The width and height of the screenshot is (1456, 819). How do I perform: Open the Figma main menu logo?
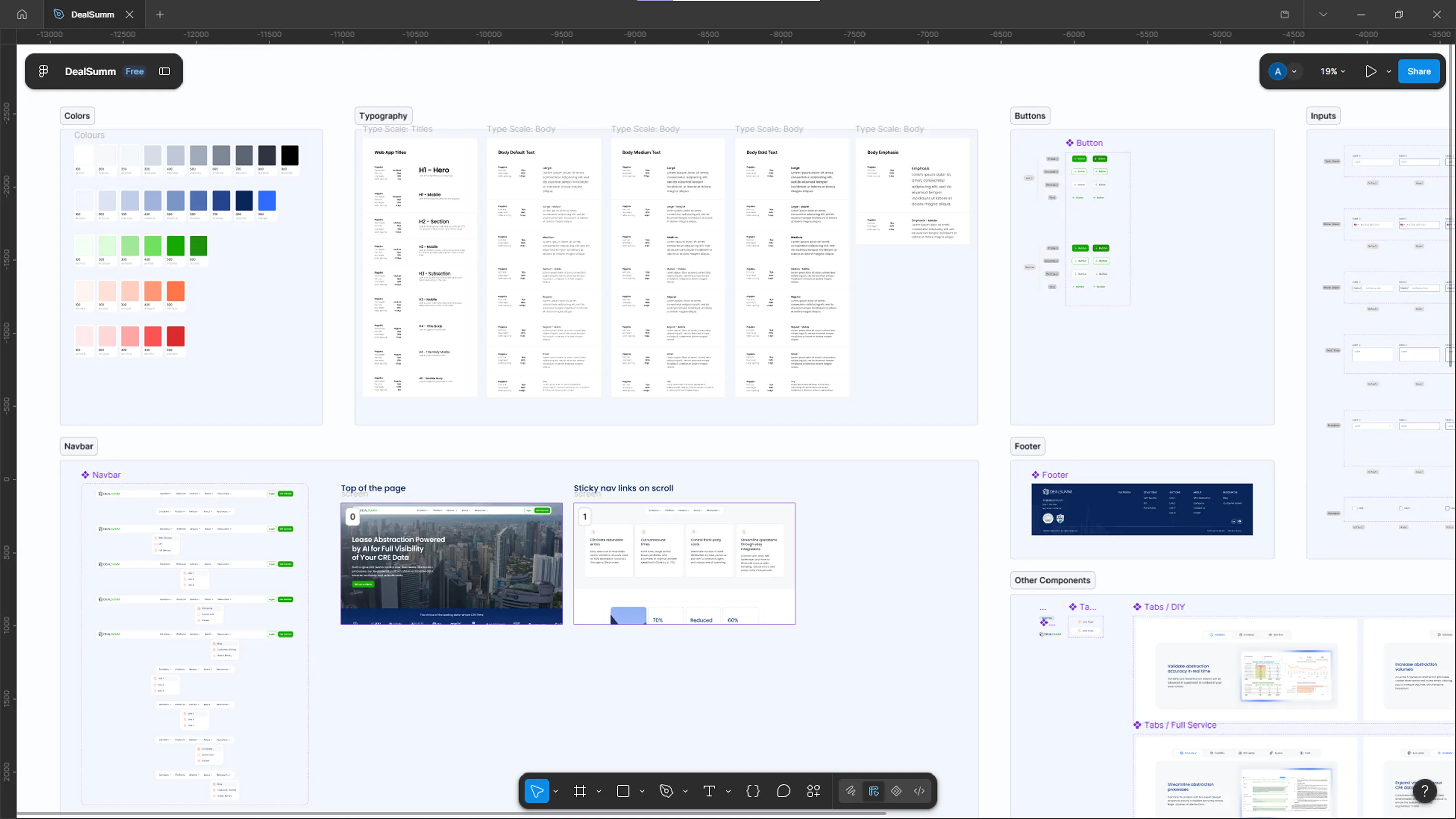point(43,71)
